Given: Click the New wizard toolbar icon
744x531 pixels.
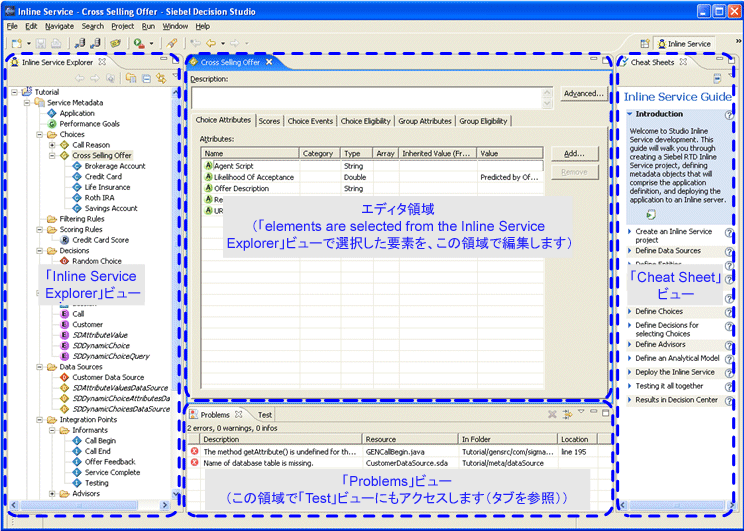Looking at the screenshot, I should point(17,44).
